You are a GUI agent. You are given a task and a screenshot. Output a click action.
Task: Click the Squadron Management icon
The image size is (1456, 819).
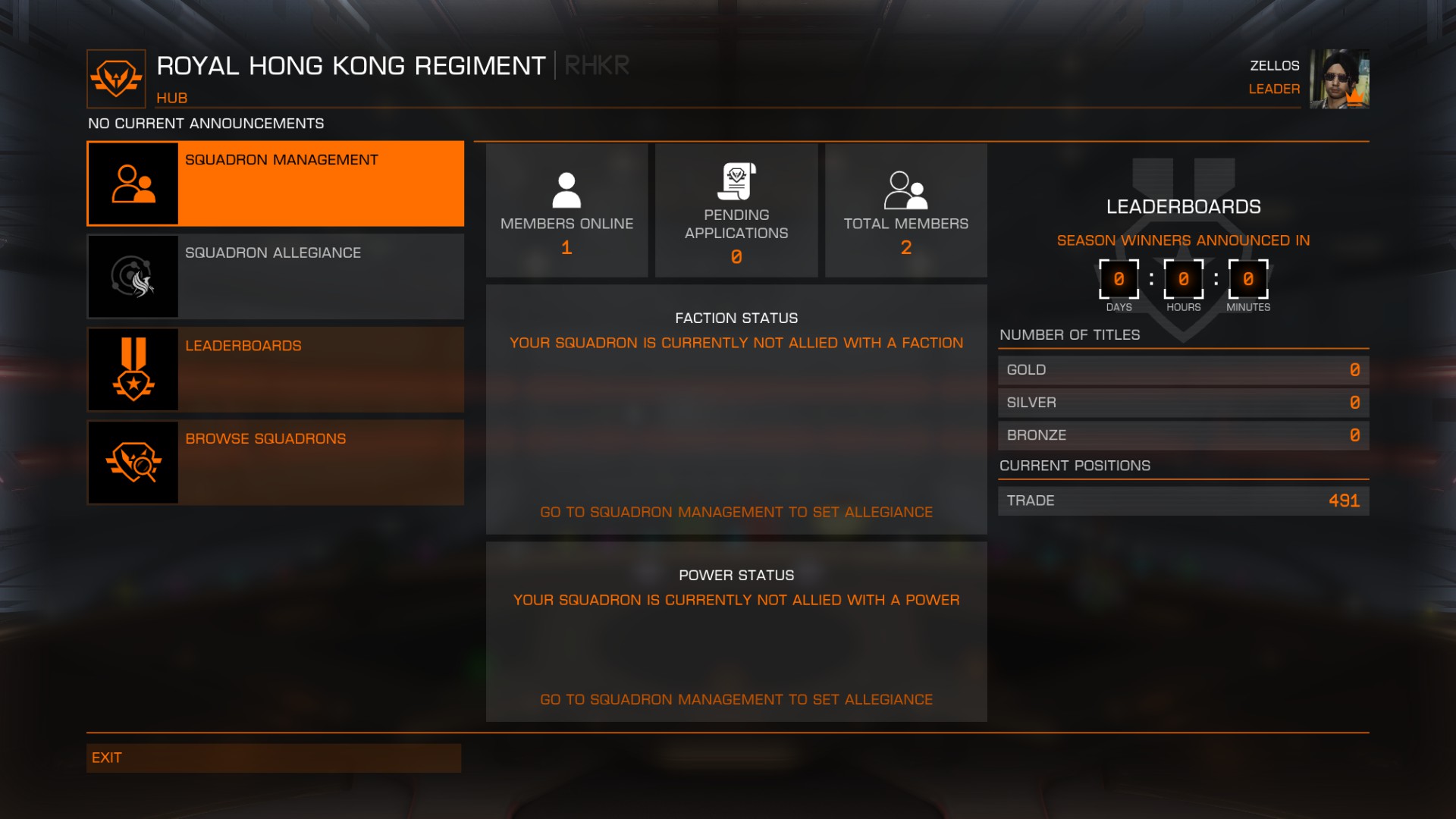(x=131, y=183)
